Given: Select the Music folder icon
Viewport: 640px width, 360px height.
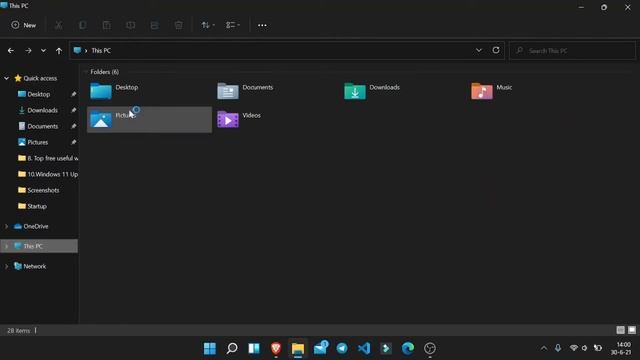Looking at the screenshot, I should (x=482, y=91).
